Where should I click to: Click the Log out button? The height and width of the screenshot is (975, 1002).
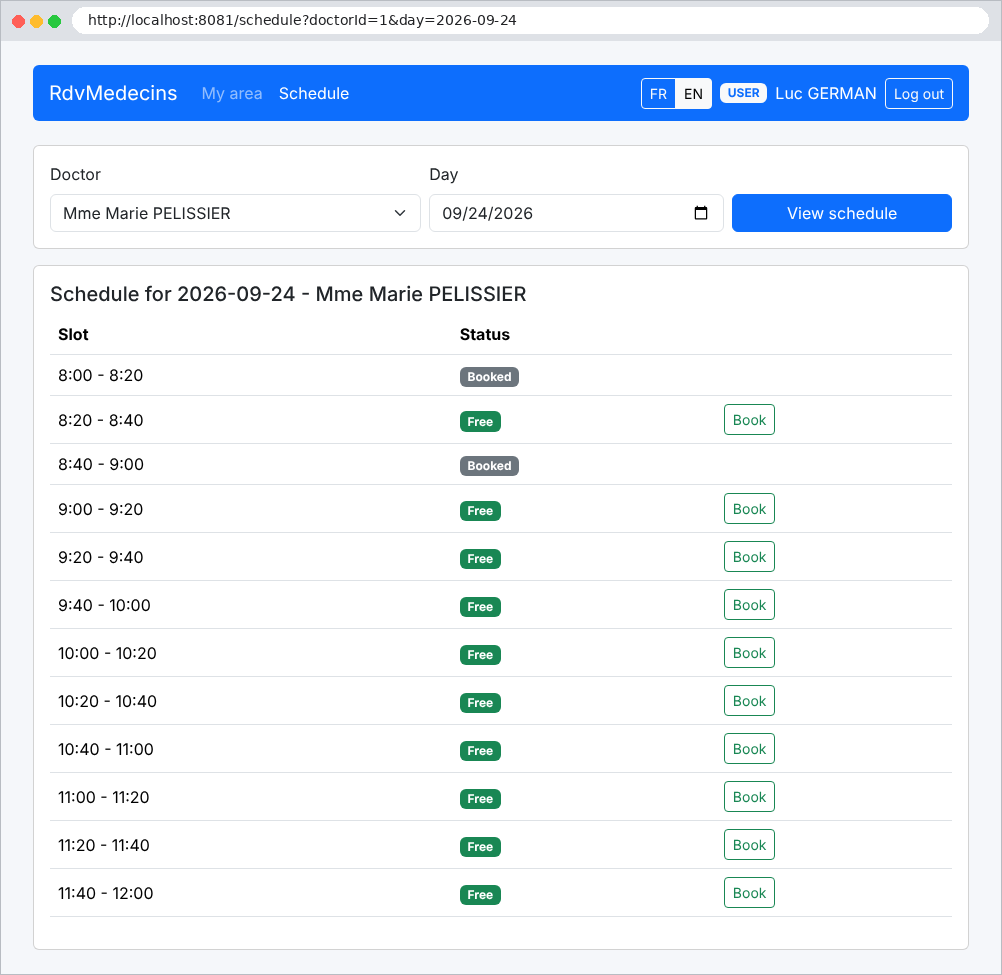tap(919, 94)
